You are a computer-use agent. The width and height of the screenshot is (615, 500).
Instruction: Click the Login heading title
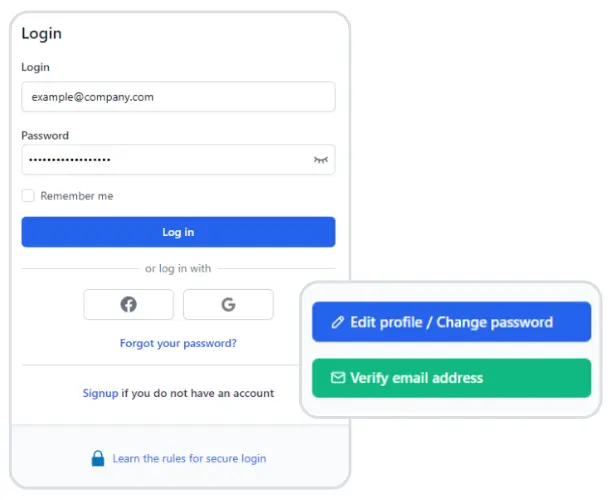point(41,34)
